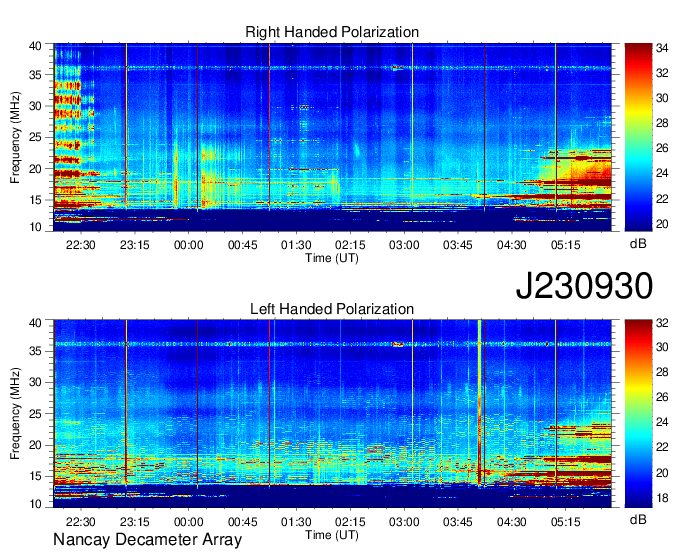Screen dimensions: 680x552
Task: Click "Time (UT)" label under Right Handed plot
Action: point(332,258)
